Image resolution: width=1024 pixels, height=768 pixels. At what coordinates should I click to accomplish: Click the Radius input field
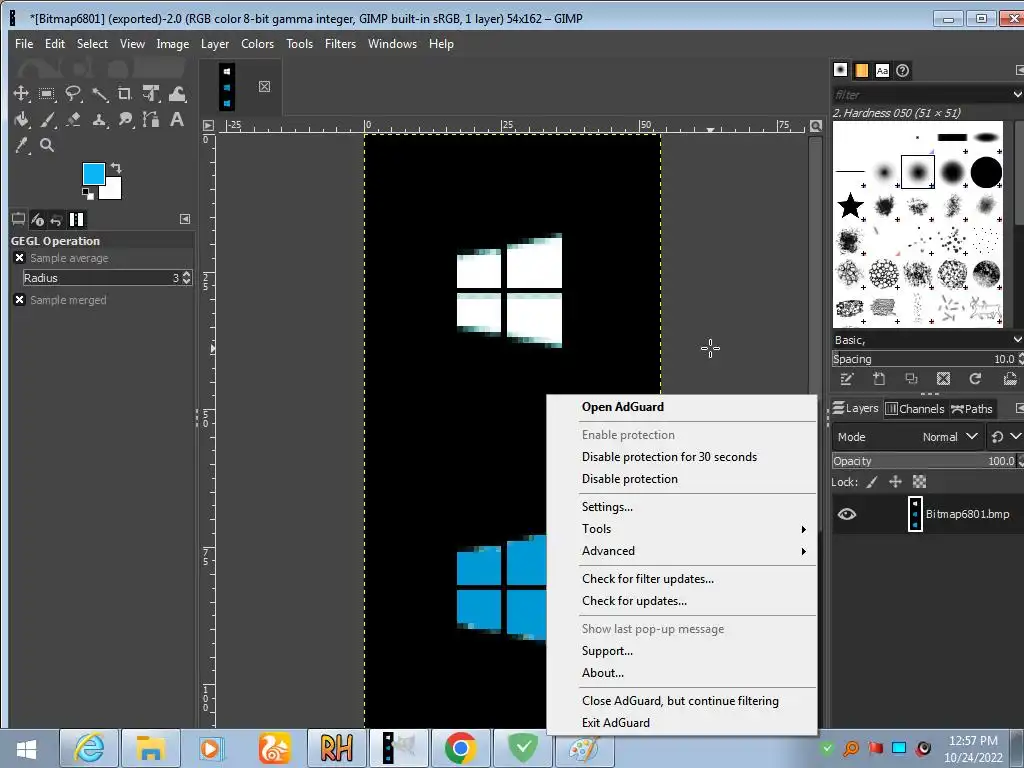[101, 278]
